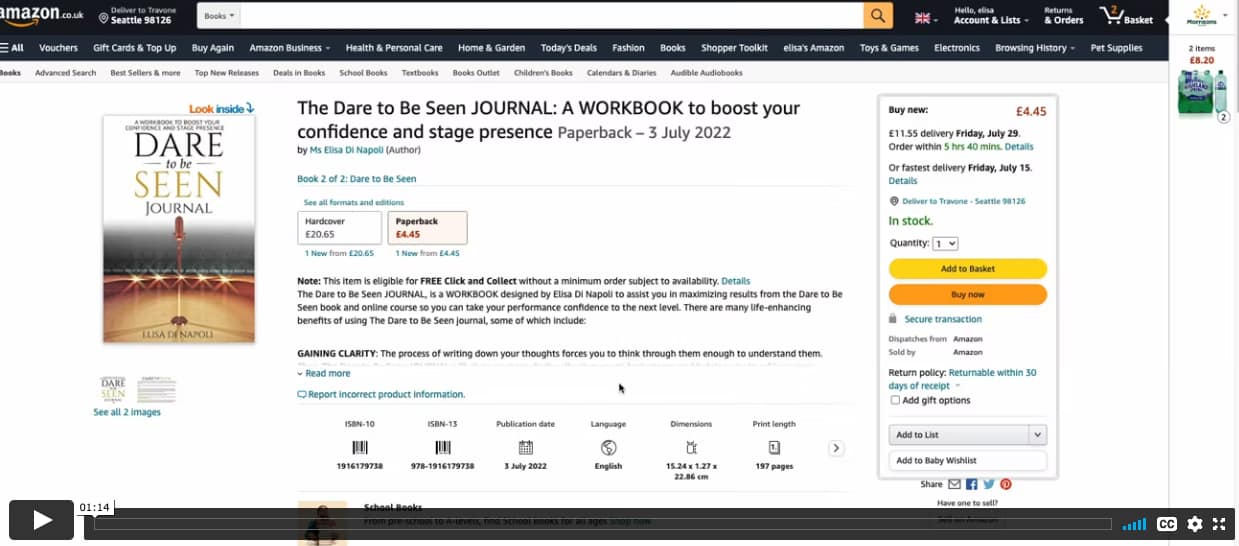1239x546 pixels.
Task: Share via the Twitter icon
Action: coord(988,484)
